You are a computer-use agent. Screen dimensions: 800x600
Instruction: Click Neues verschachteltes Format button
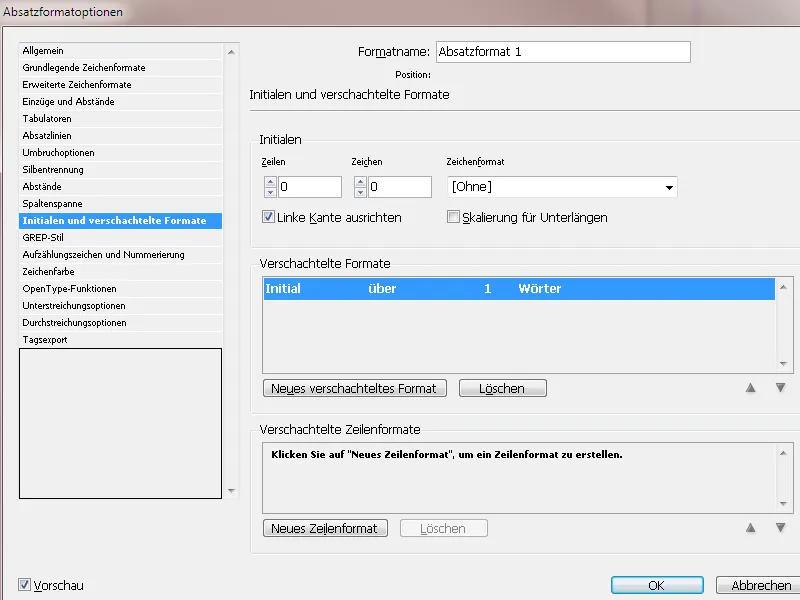click(355, 388)
